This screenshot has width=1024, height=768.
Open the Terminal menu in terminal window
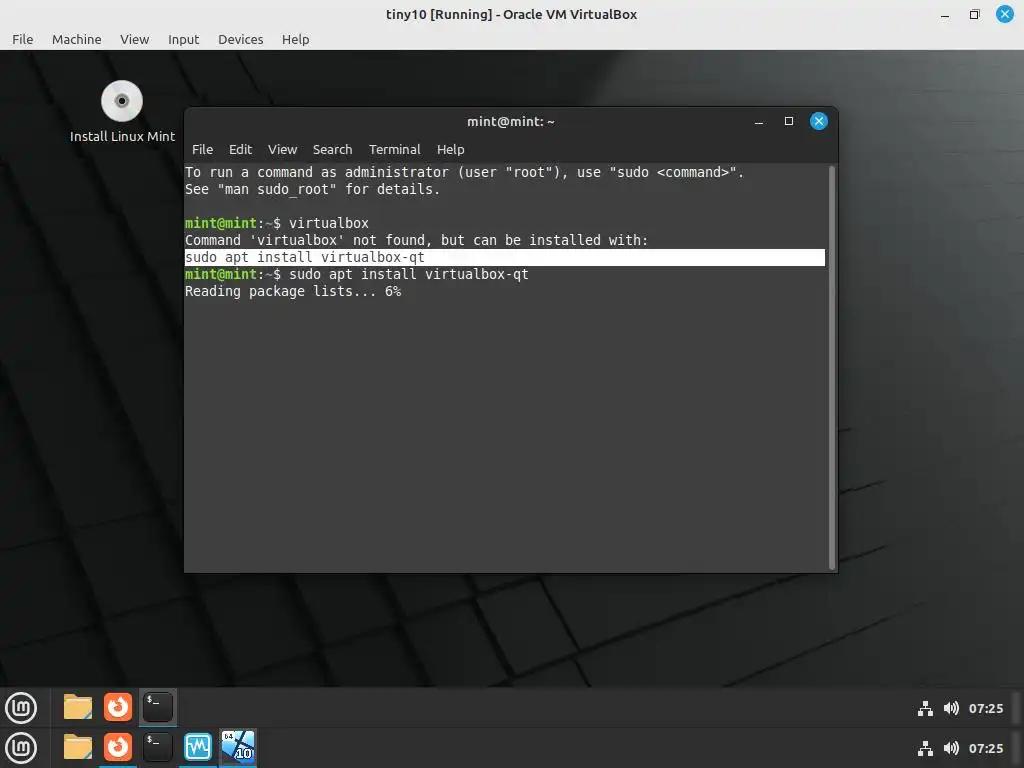394,150
